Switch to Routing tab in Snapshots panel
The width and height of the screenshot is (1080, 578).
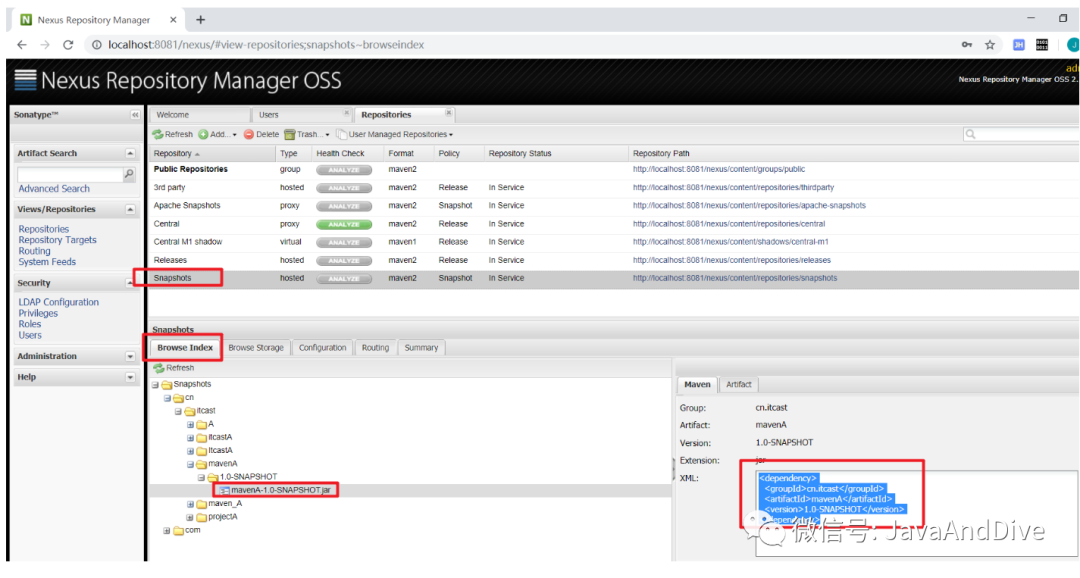click(x=375, y=348)
